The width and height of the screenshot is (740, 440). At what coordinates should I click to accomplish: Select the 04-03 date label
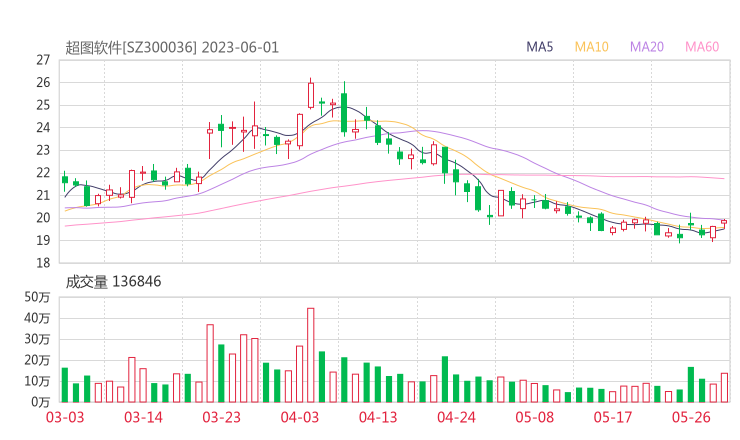pyautogui.click(x=300, y=417)
